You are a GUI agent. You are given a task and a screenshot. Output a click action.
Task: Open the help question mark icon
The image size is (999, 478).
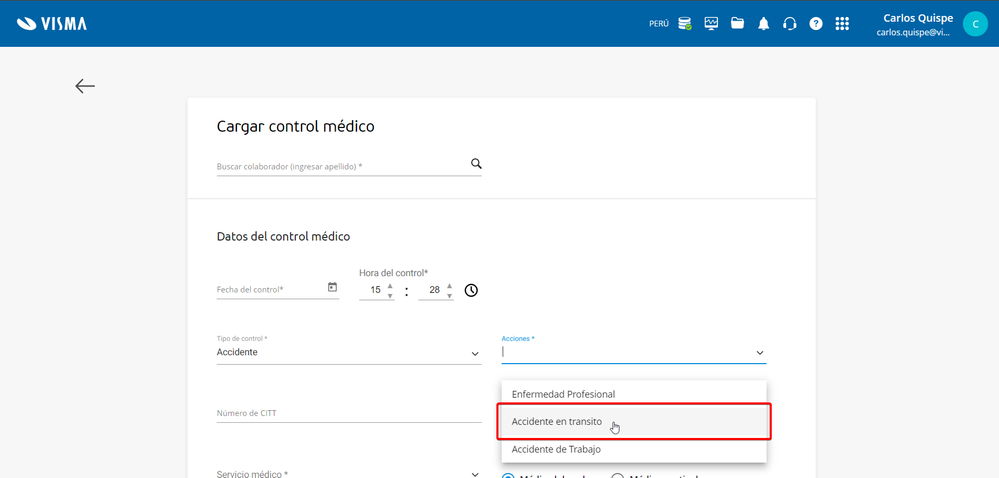(816, 24)
